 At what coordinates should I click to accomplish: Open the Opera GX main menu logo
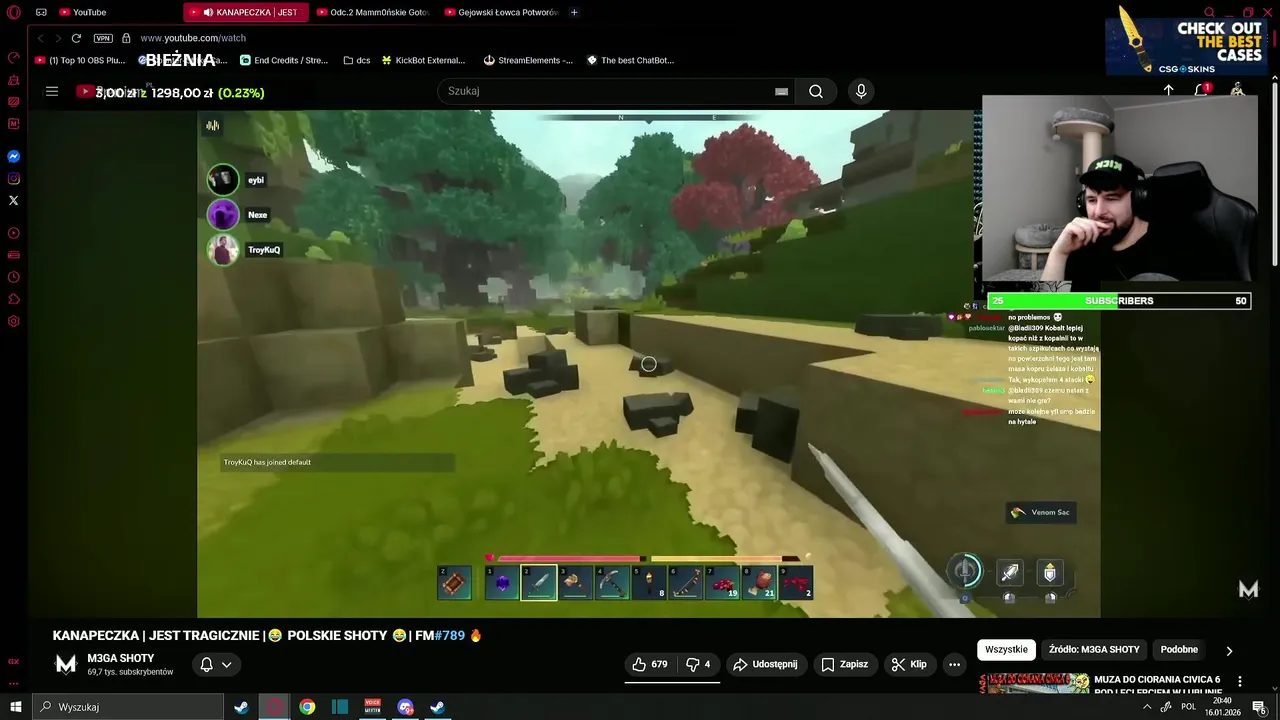click(x=14, y=12)
